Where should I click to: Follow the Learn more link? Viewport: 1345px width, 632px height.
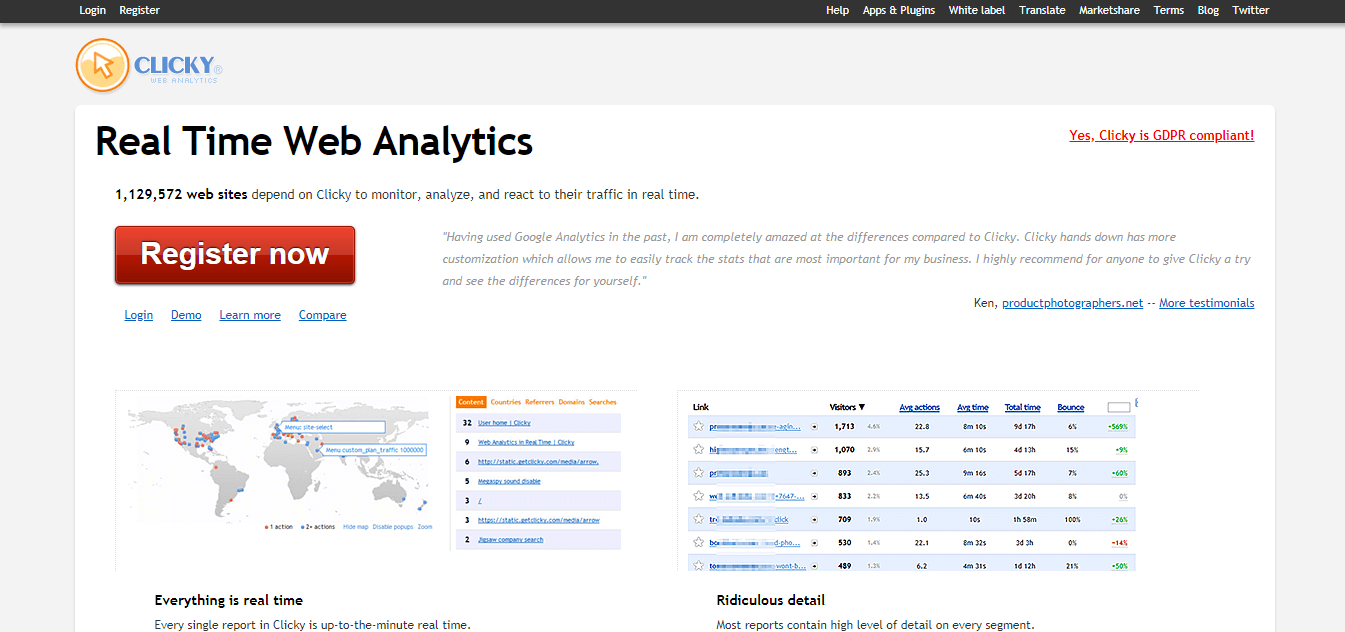(250, 315)
